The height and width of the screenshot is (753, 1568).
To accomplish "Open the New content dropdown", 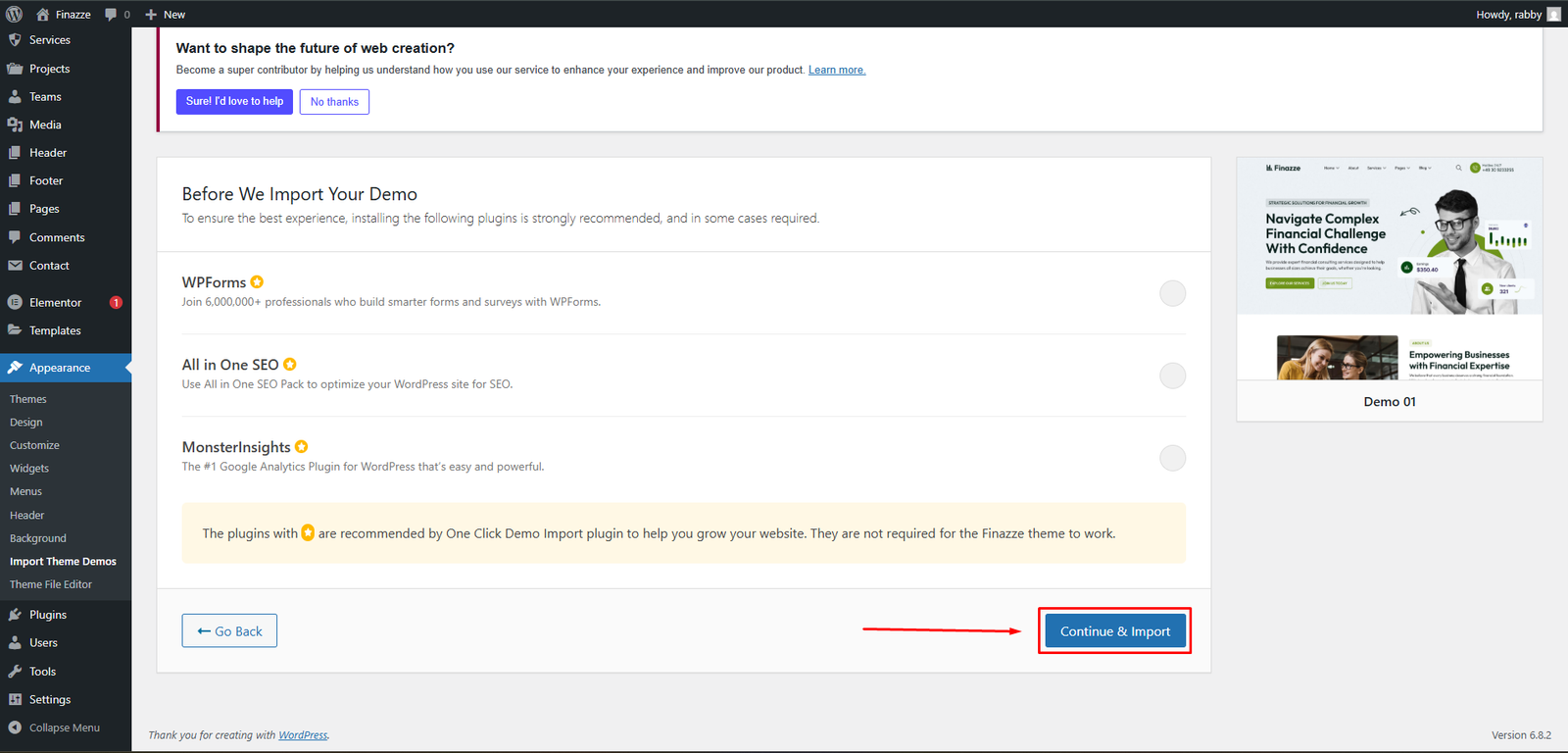I will click(166, 14).
